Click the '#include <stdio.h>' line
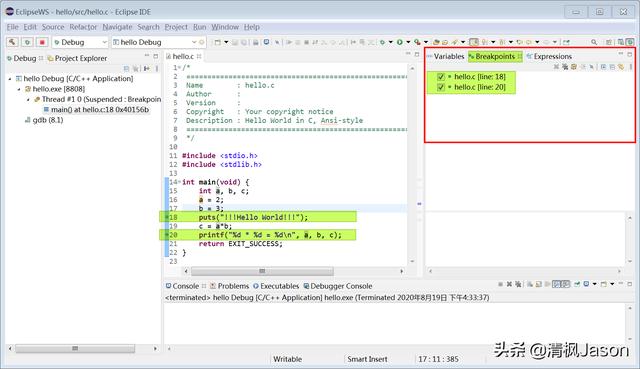 click(220, 156)
